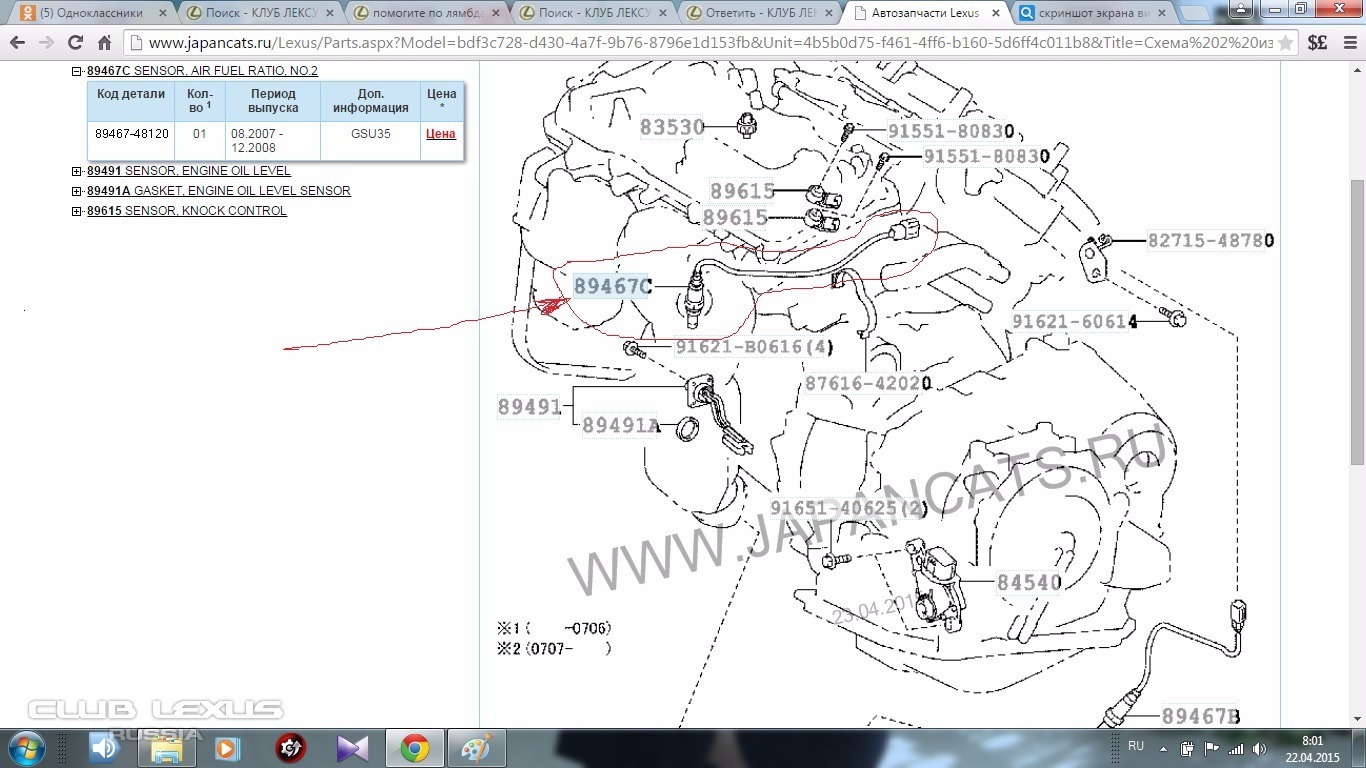Click the 89467B label on the diagram
This screenshot has height=768, width=1366.
click(x=1201, y=716)
